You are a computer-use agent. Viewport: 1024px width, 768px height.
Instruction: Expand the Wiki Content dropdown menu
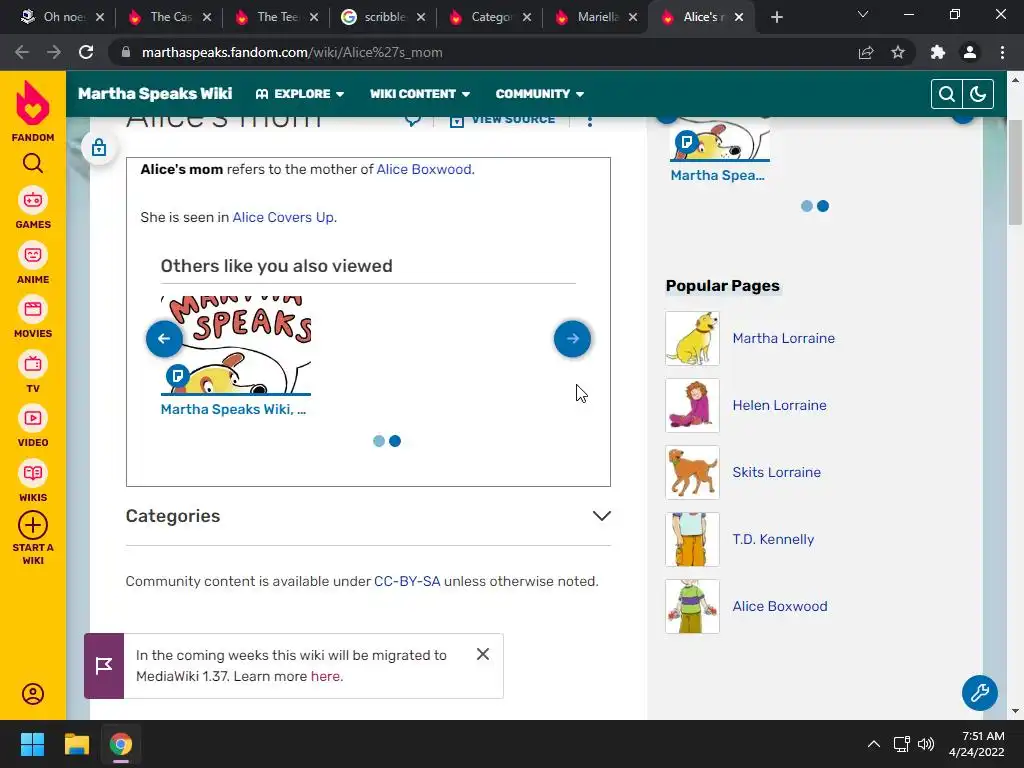click(420, 94)
